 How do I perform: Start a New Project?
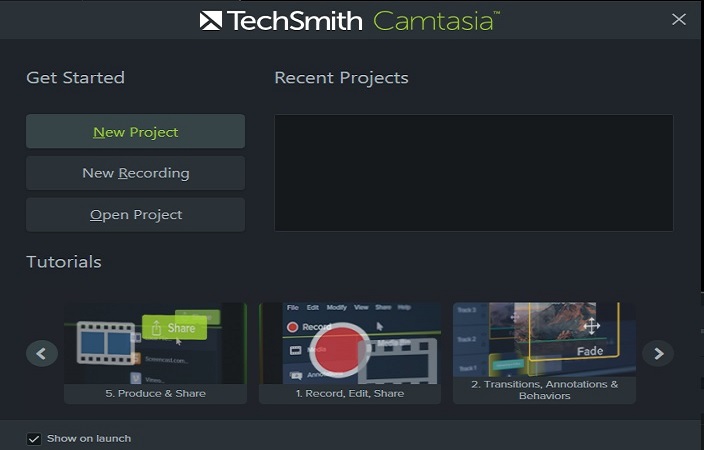click(135, 131)
